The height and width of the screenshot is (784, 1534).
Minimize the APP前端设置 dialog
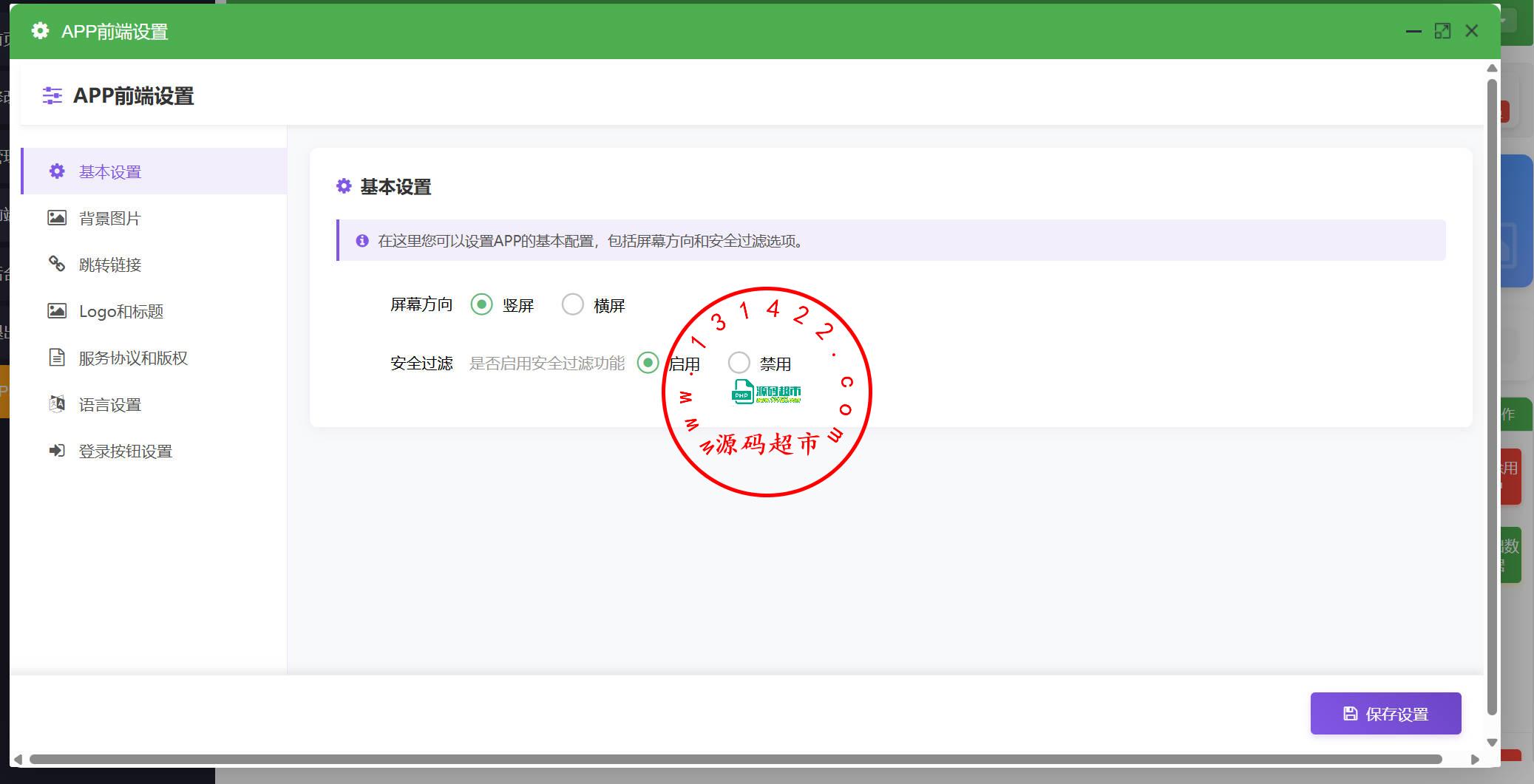click(1413, 31)
